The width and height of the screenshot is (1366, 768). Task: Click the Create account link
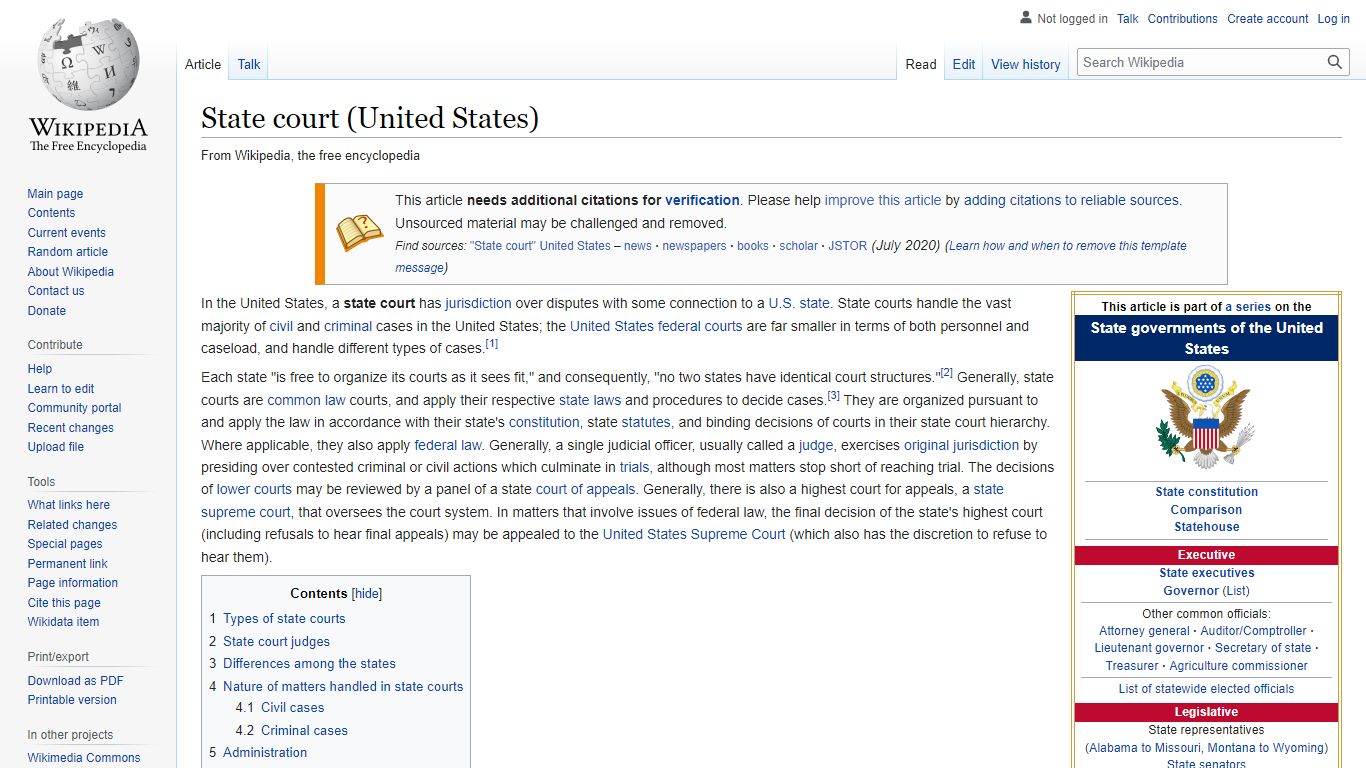(1268, 19)
